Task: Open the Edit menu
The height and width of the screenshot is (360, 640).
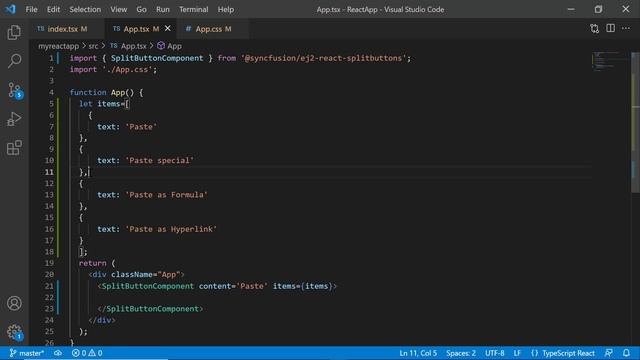Action: 53,9
